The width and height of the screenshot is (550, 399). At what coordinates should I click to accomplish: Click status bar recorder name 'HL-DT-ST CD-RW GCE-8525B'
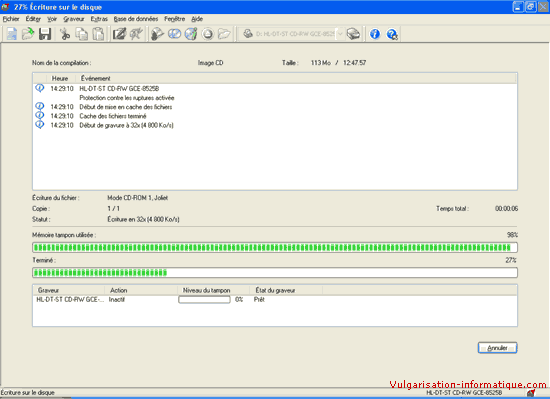[x=464, y=393]
